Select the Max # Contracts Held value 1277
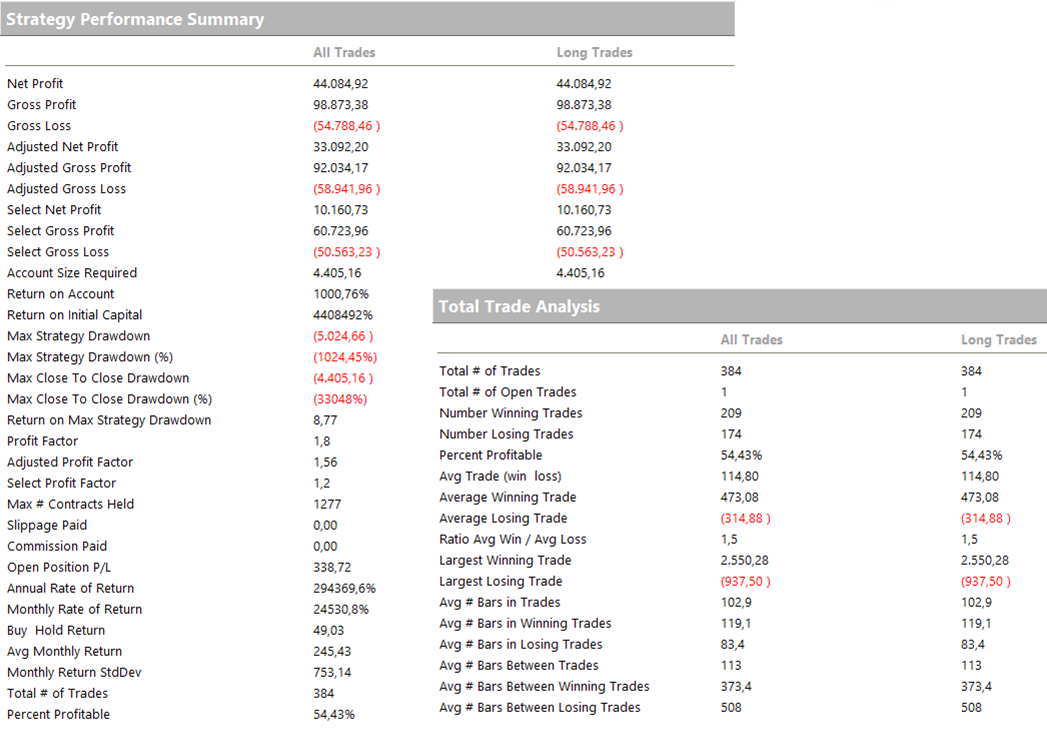Viewport: 1047px width, 729px height. pos(327,504)
